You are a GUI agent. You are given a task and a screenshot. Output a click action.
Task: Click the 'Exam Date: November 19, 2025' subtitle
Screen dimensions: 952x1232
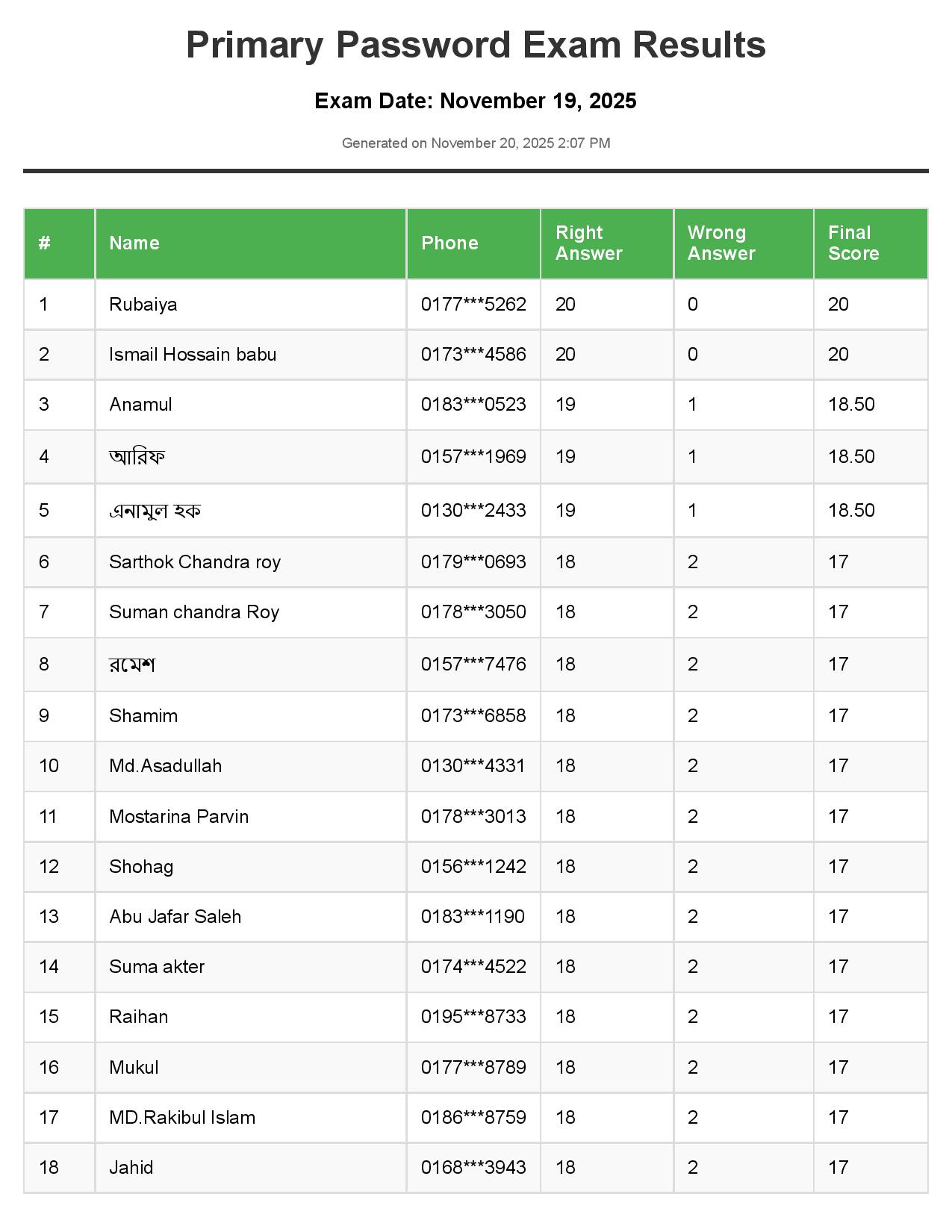point(476,101)
